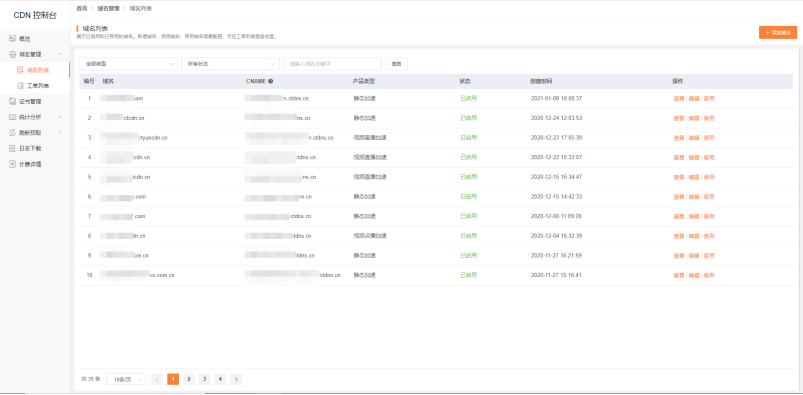Click the previous page arrow in pagination

pos(158,379)
